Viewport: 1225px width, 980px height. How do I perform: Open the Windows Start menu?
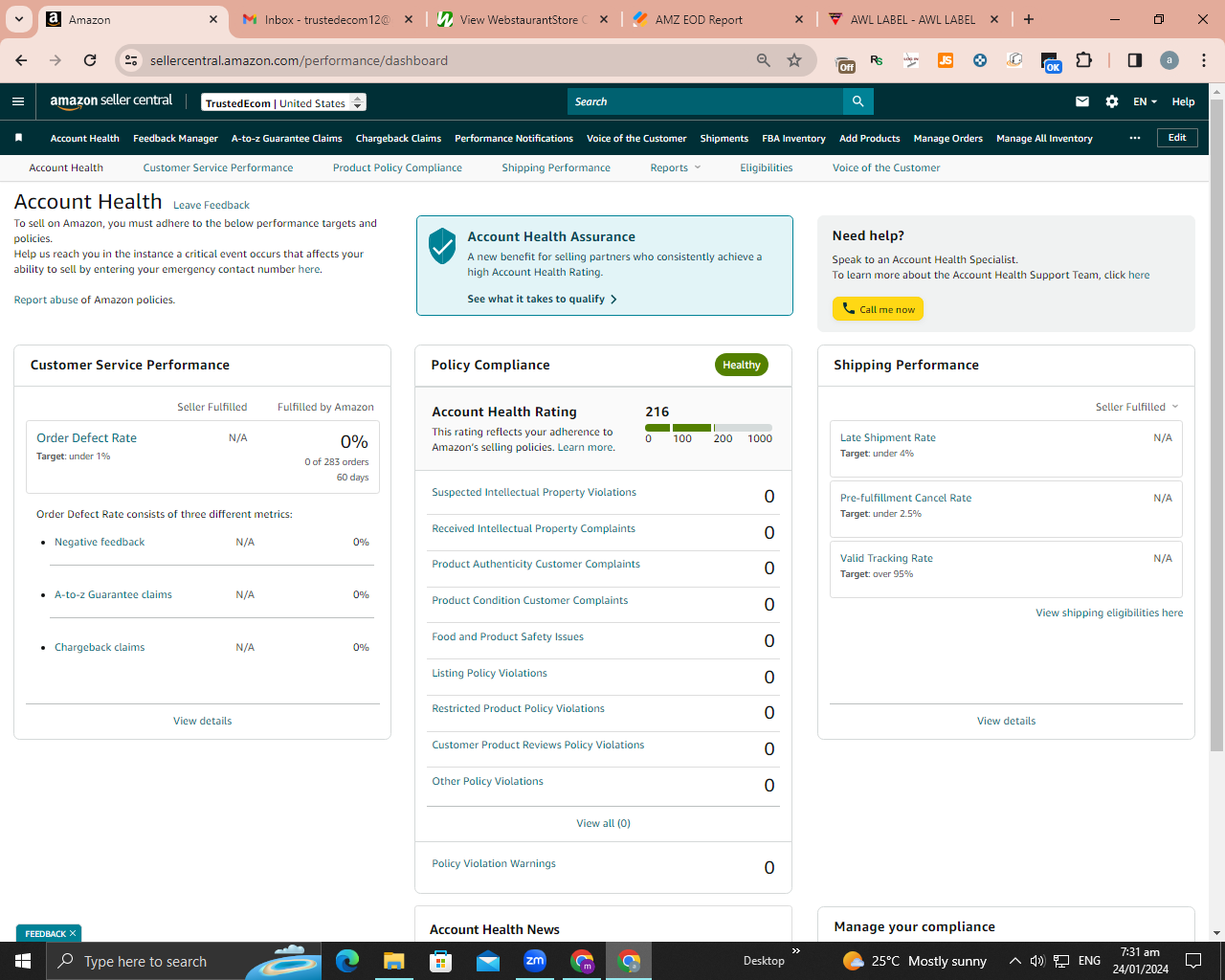23,961
